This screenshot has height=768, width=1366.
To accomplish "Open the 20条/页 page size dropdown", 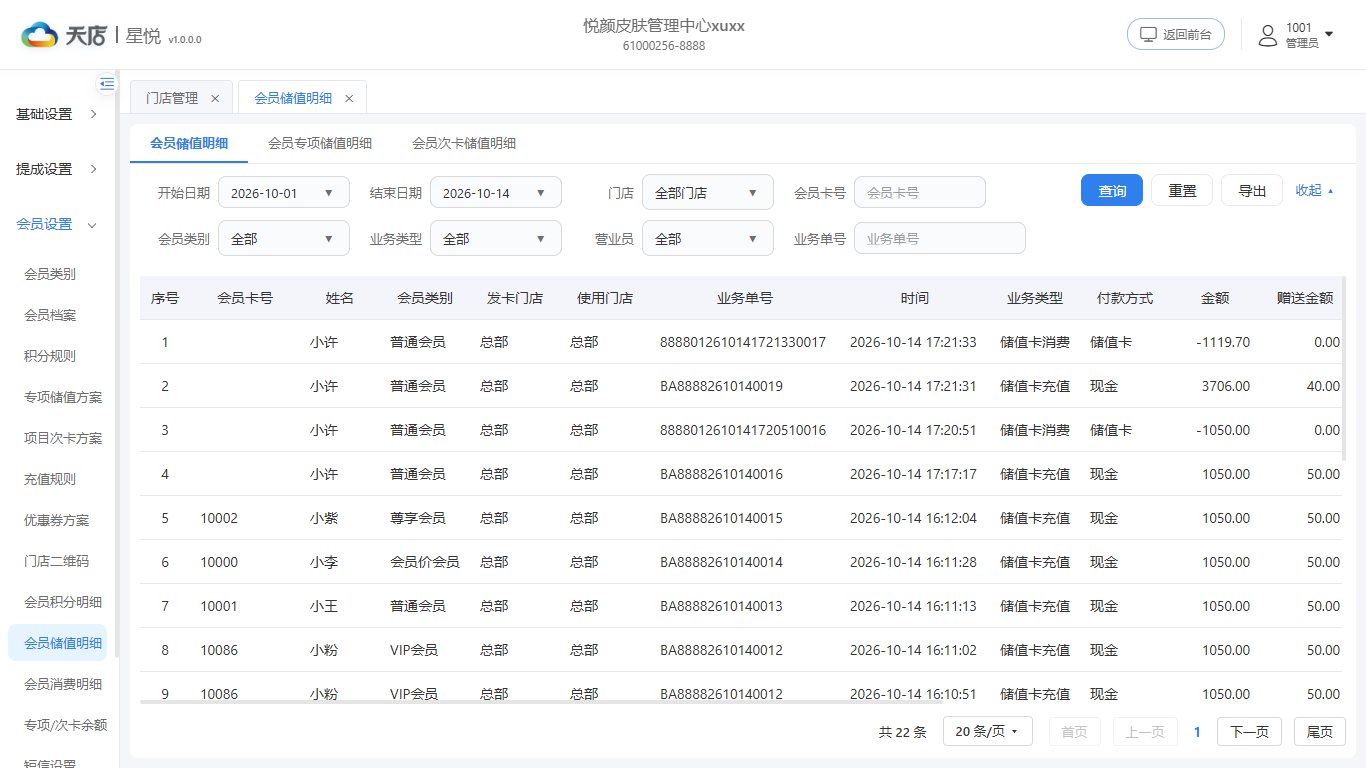I will (x=987, y=732).
